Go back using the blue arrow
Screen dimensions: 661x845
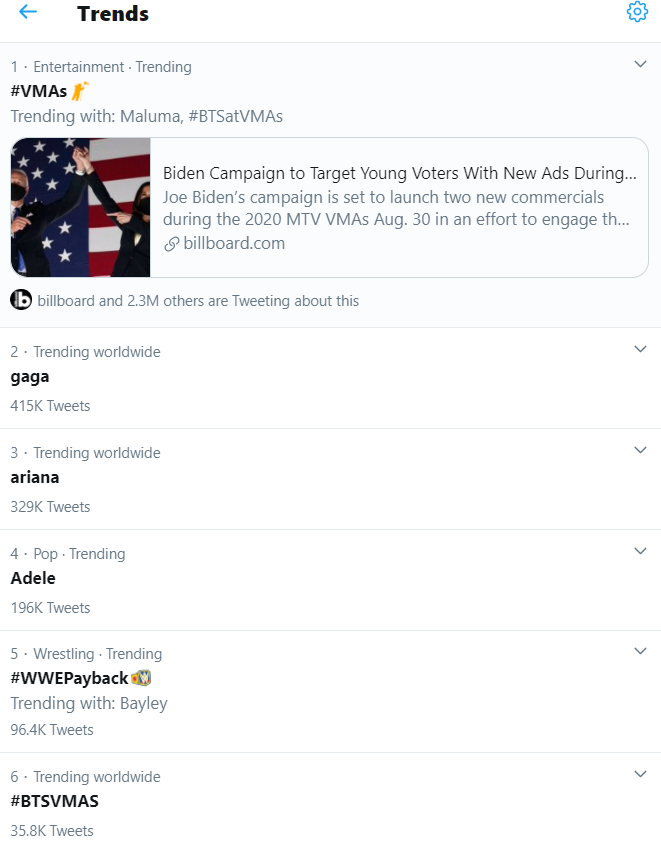(x=27, y=12)
